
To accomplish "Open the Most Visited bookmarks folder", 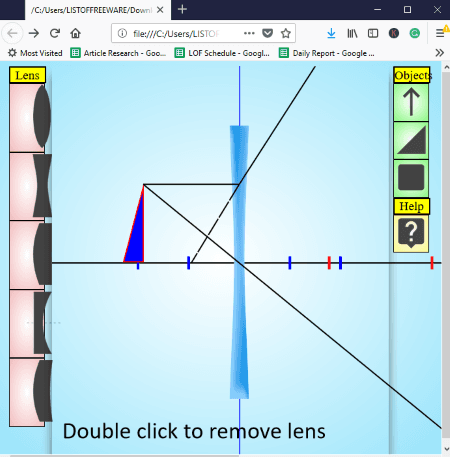I will [x=35, y=53].
